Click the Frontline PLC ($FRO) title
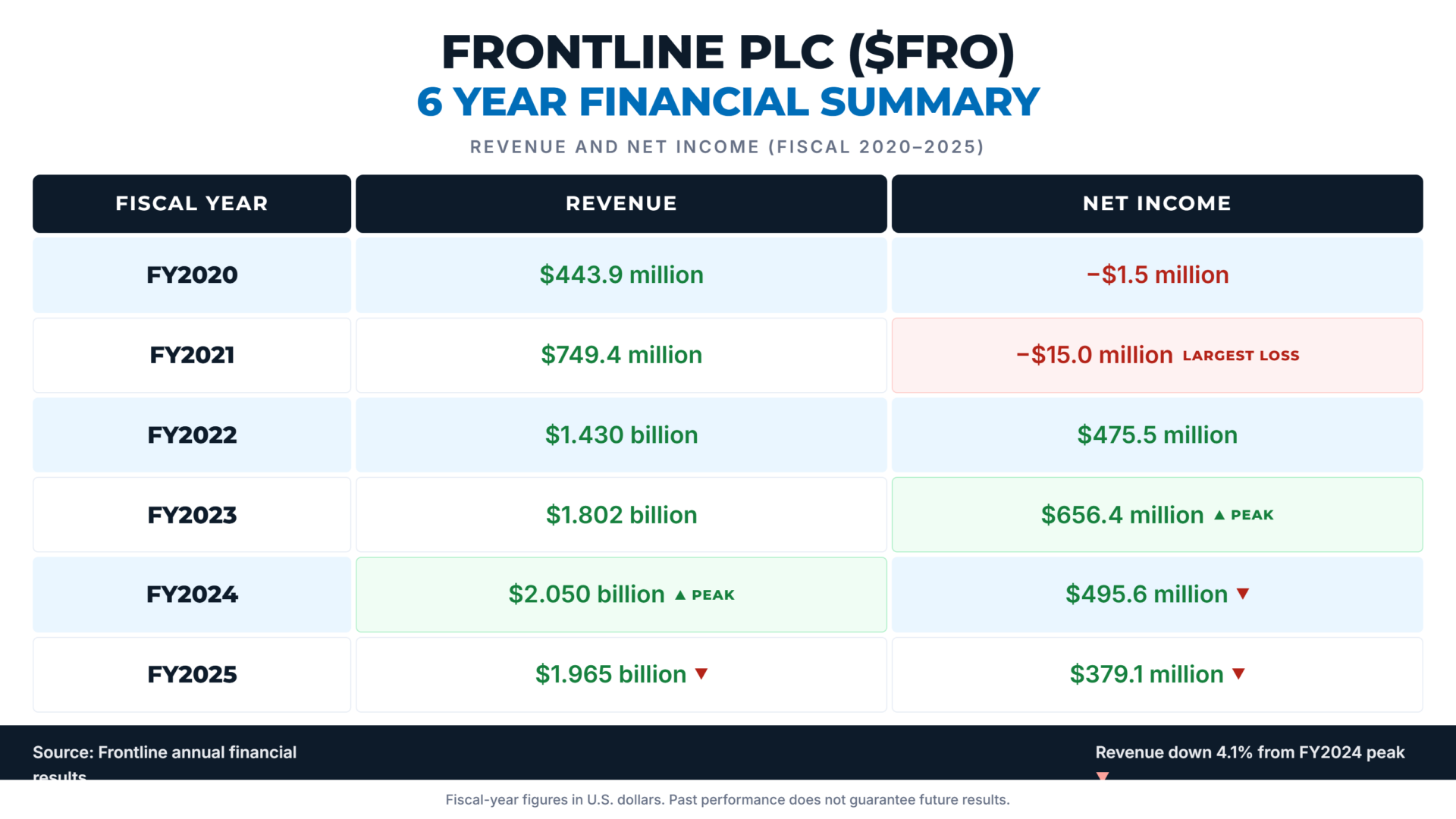Viewport: 1456px width, 819px height. [728, 52]
